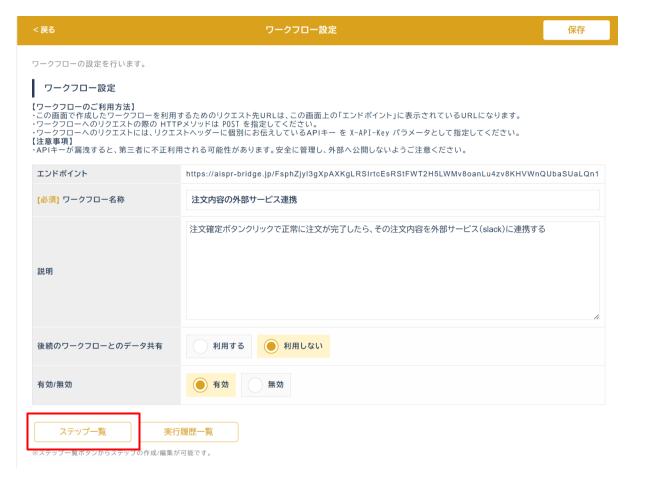Click the 有効/無効 row label

click(x=55, y=385)
